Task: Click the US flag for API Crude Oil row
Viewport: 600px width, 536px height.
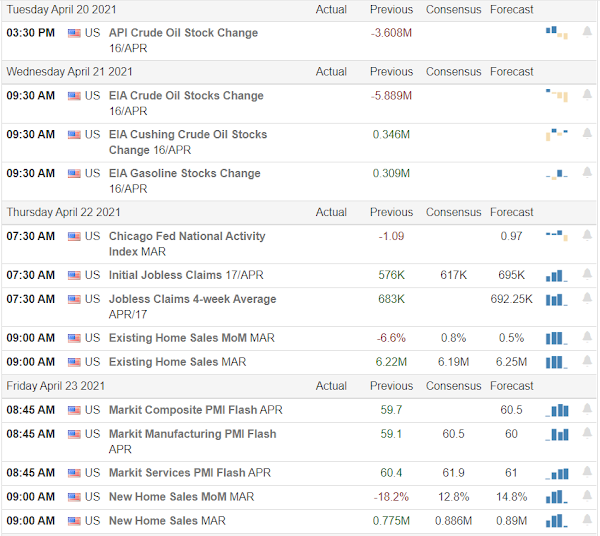Action: click(x=74, y=33)
